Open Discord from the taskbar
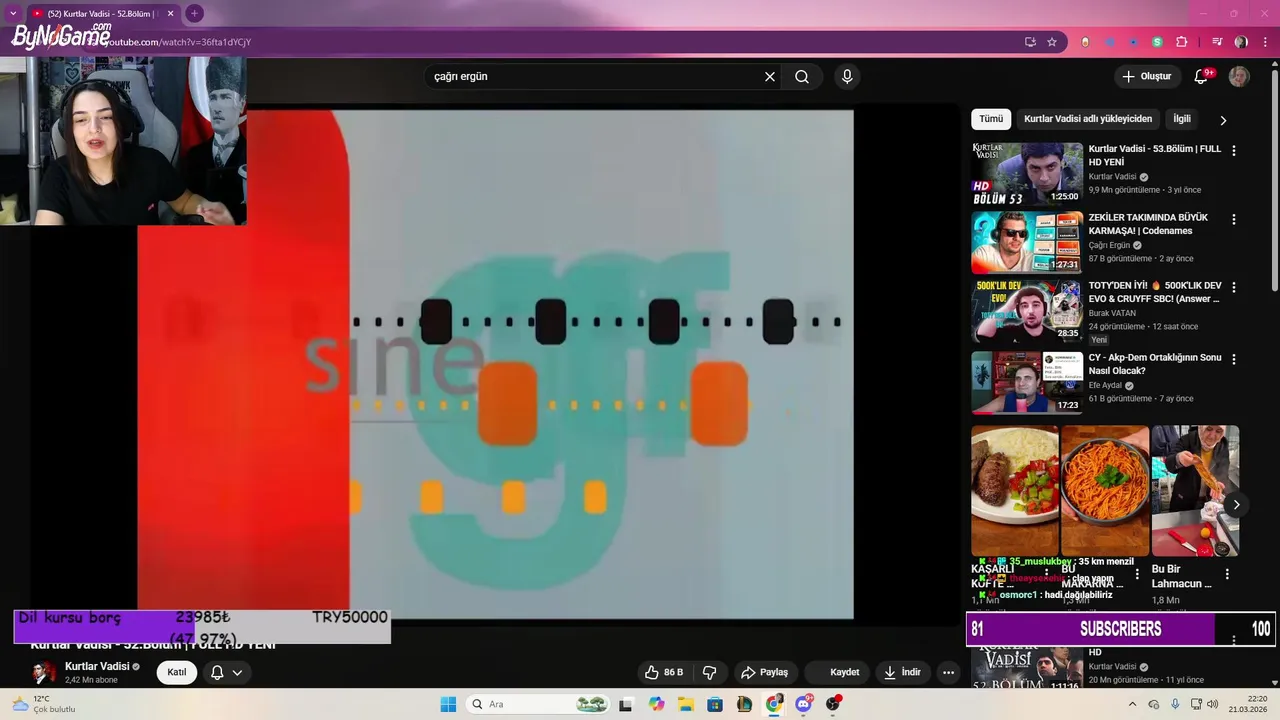This screenshot has width=1280, height=720. tap(804, 704)
